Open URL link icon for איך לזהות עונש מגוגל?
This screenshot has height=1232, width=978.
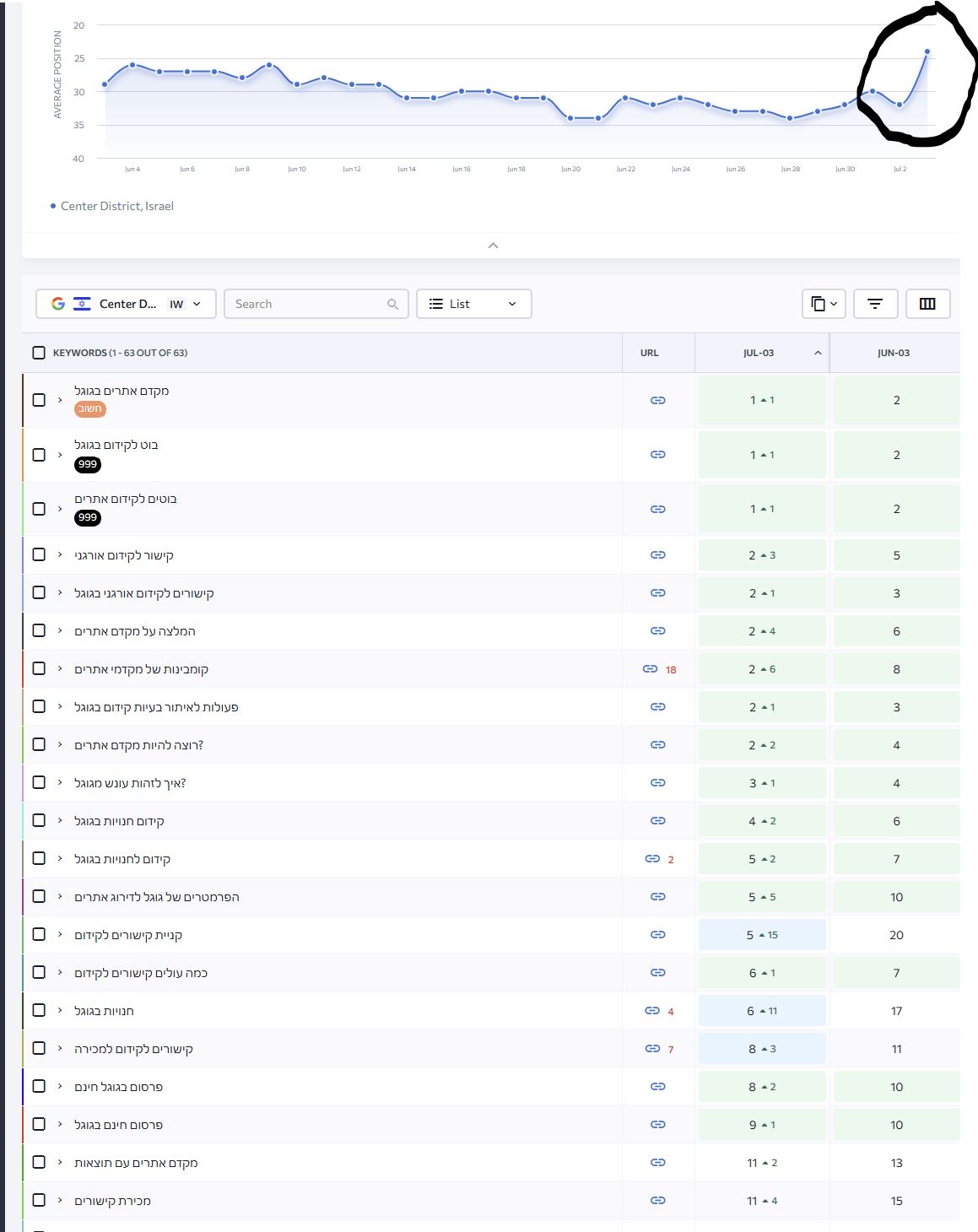(658, 783)
